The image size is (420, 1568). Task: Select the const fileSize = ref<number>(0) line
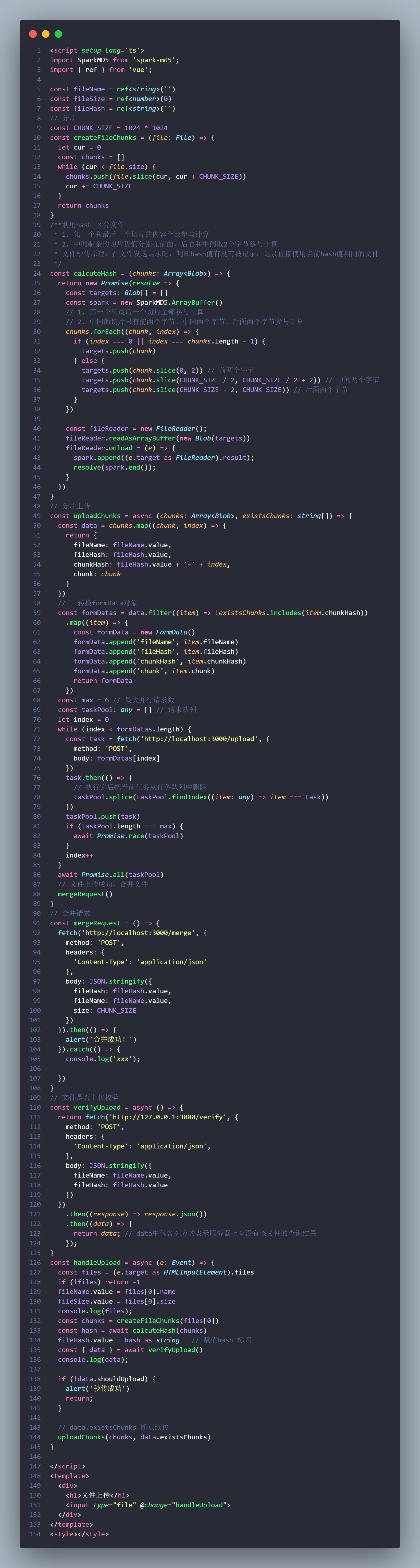[x=111, y=99]
